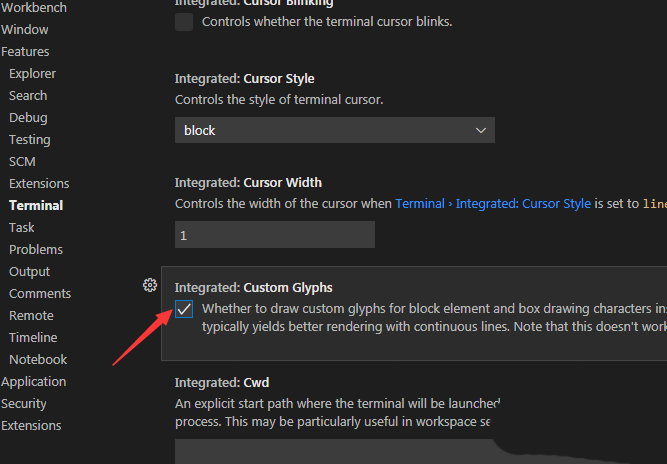
Task: Select Explorer in the settings tree
Action: [x=32, y=74]
